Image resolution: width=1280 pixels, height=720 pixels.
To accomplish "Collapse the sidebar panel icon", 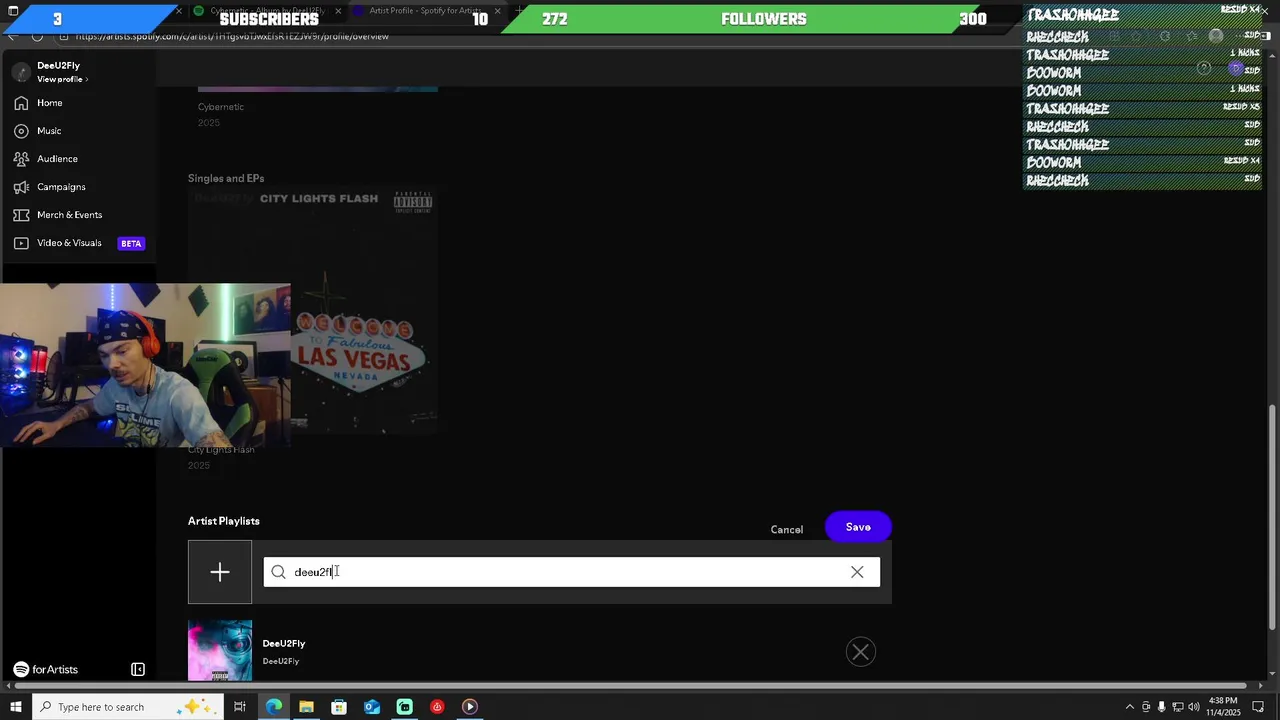I will [138, 670].
